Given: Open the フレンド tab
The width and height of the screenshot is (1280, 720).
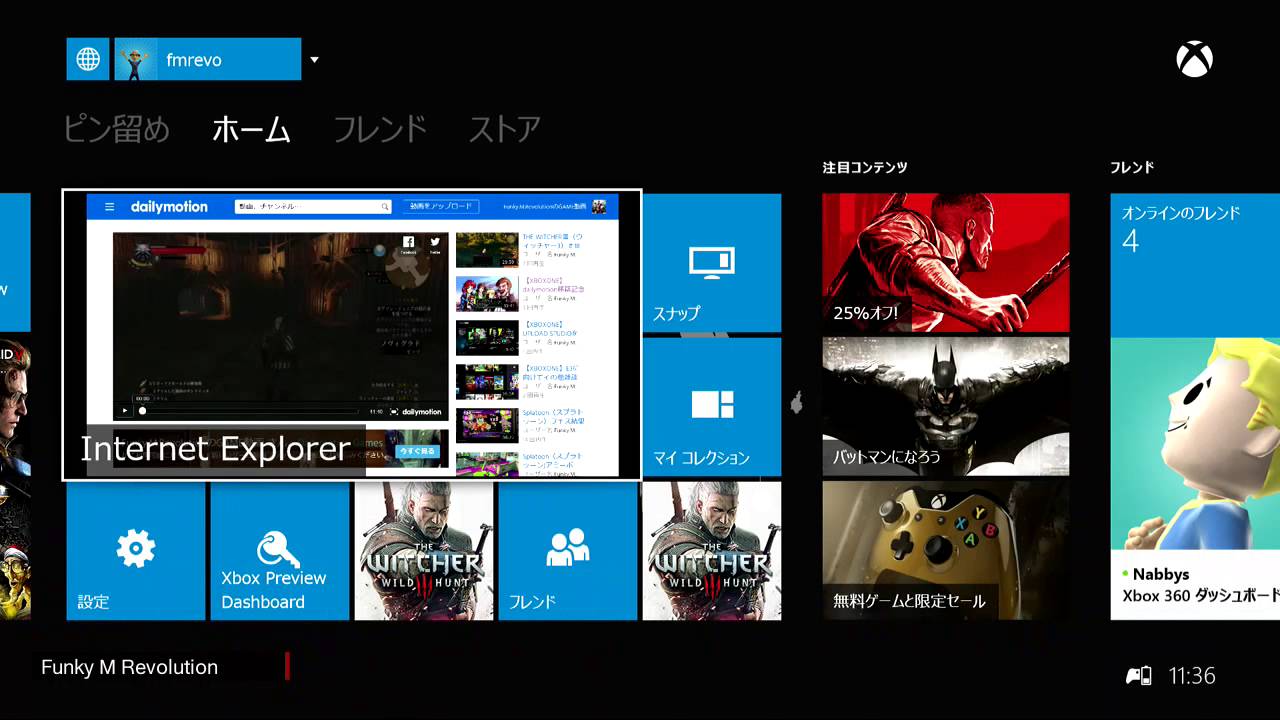Looking at the screenshot, I should [379, 129].
